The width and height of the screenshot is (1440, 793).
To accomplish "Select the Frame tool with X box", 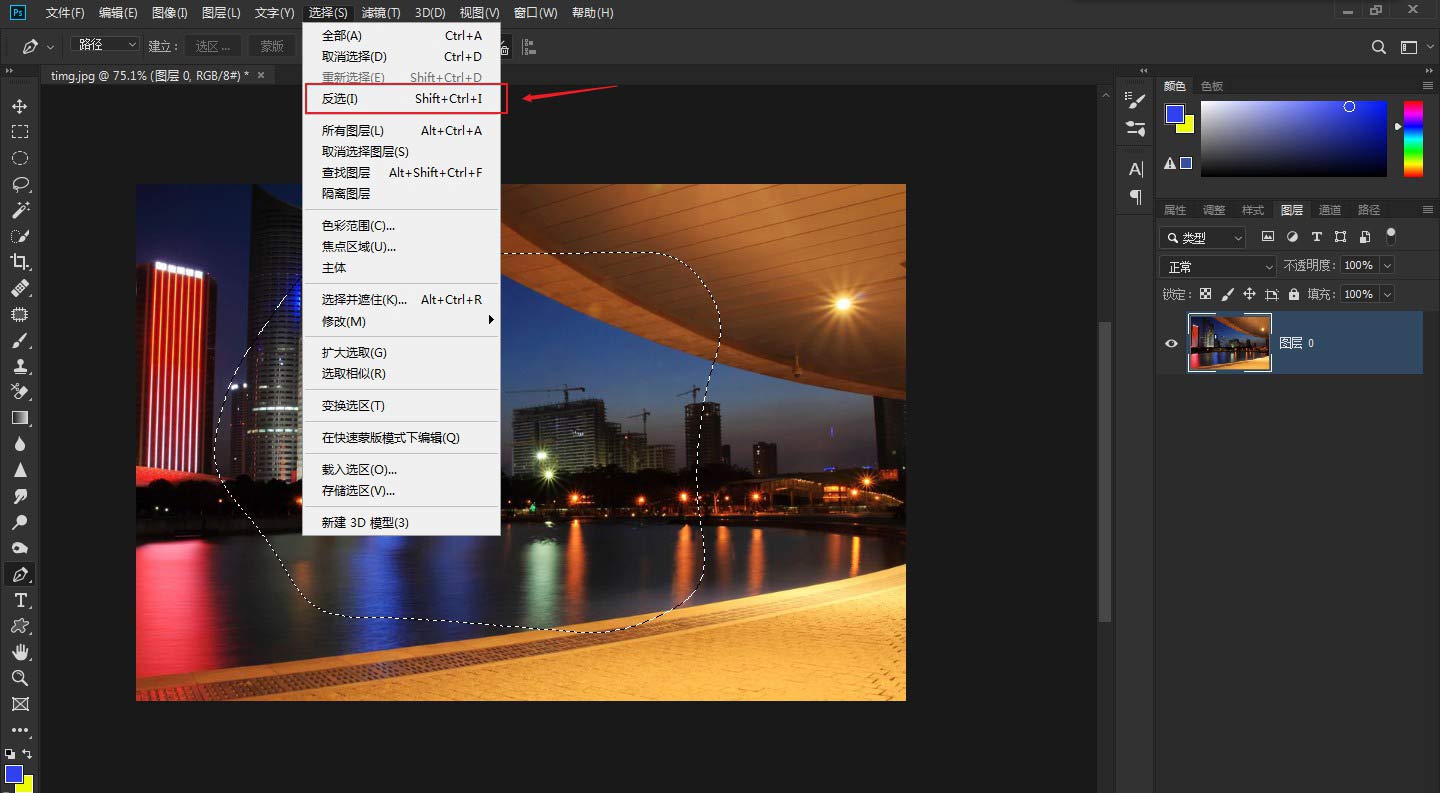I will click(19, 704).
